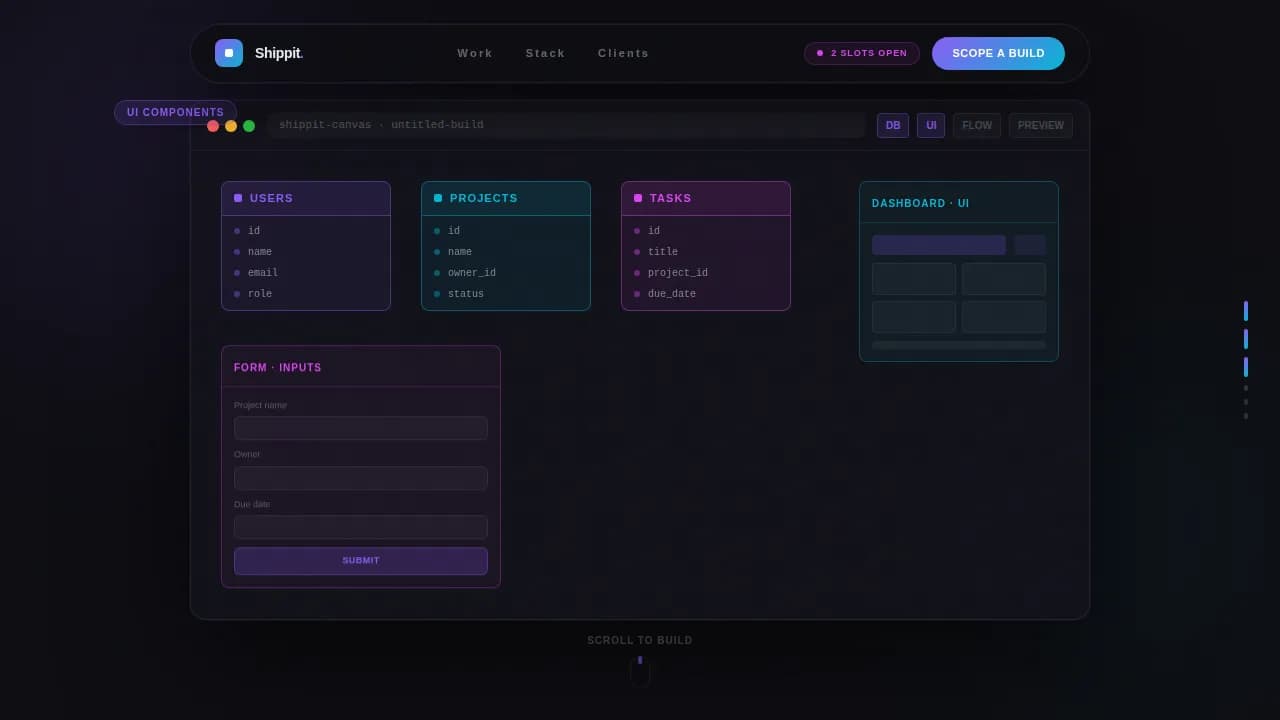This screenshot has width=1280, height=720.
Task: Click the green dot on the canvas window
Action: [249, 126]
